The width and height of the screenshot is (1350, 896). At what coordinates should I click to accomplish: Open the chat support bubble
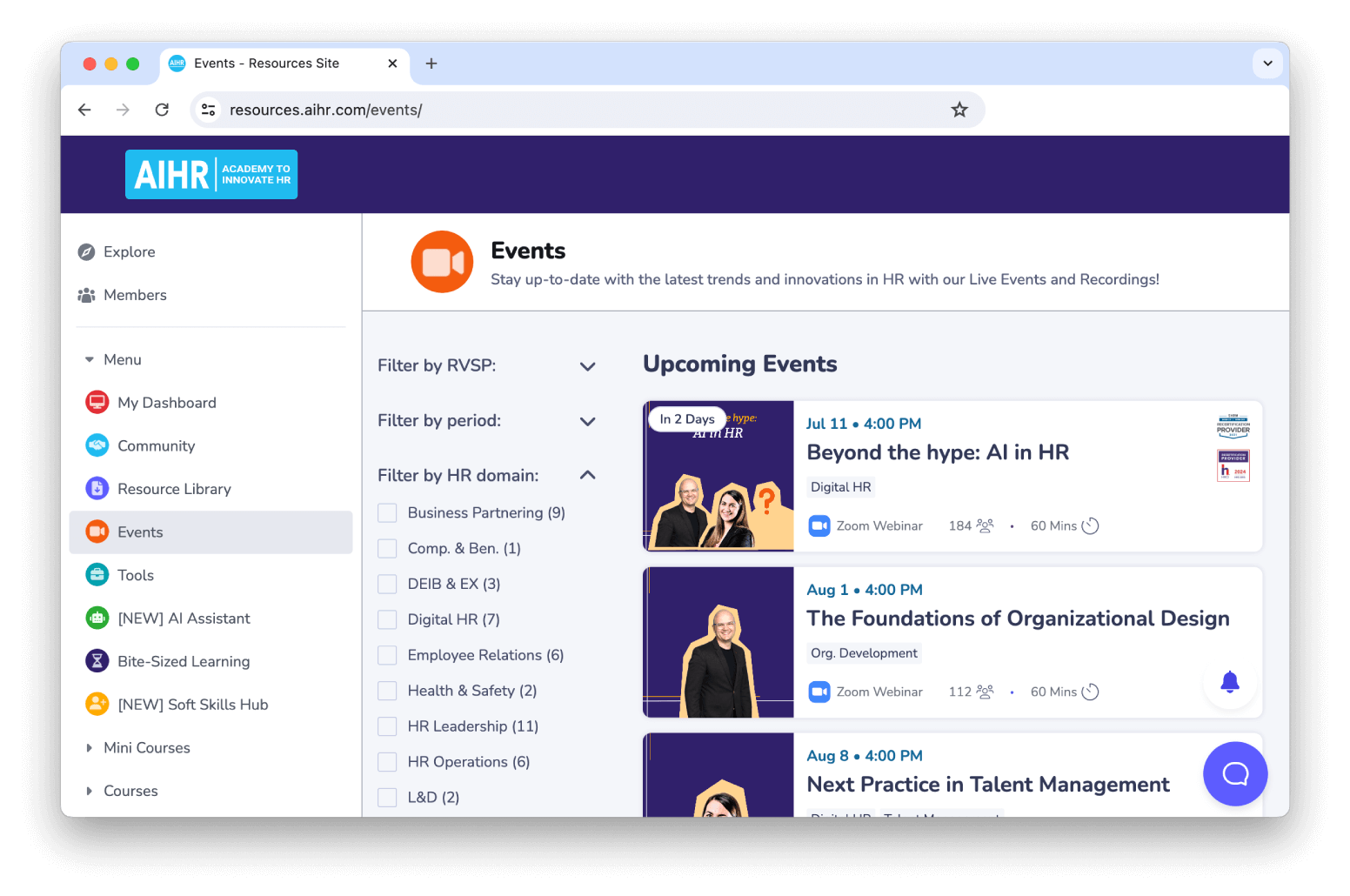(x=1234, y=773)
